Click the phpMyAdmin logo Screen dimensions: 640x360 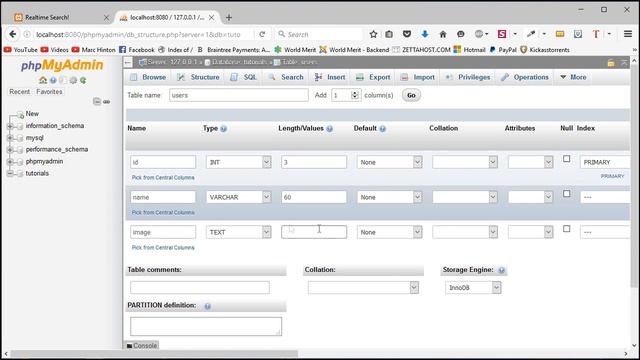(62, 65)
